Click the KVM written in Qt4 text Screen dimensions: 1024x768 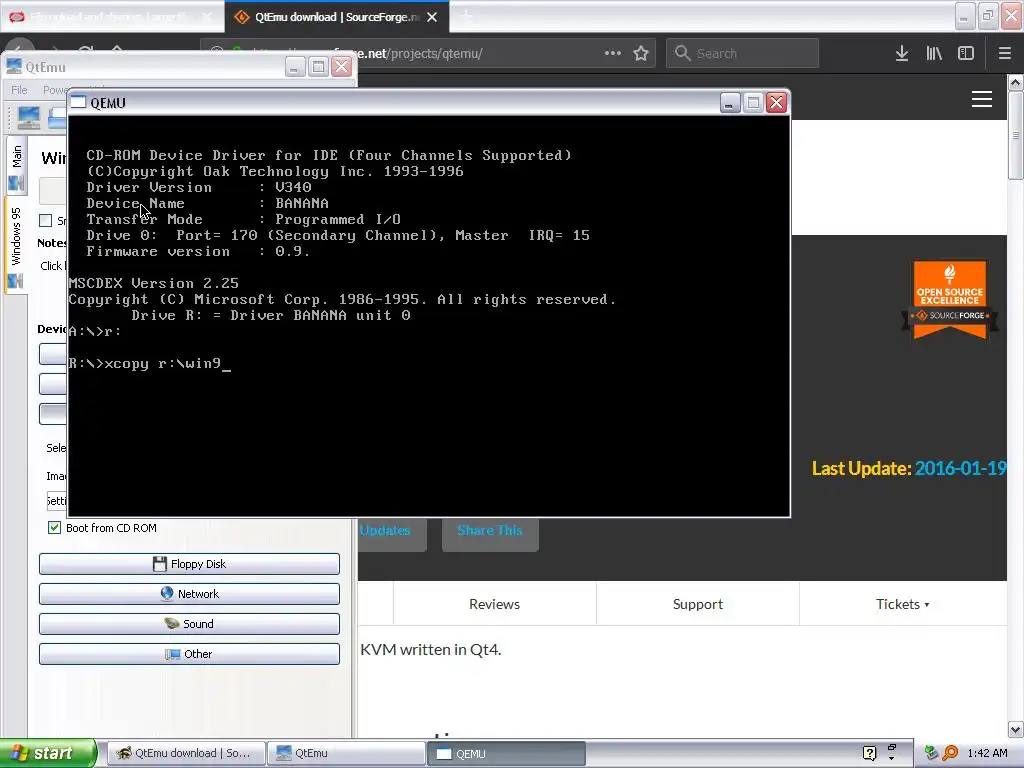(430, 650)
